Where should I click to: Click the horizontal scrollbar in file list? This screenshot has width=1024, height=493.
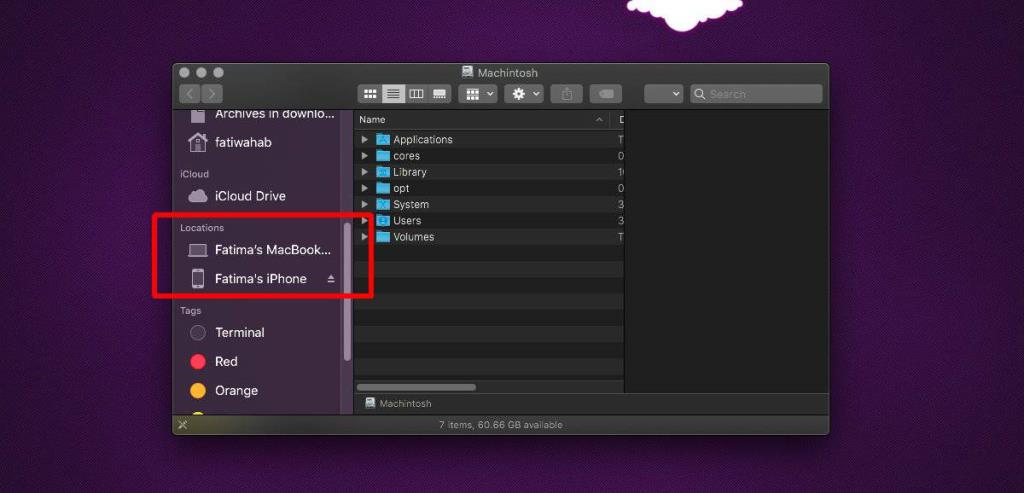416,387
